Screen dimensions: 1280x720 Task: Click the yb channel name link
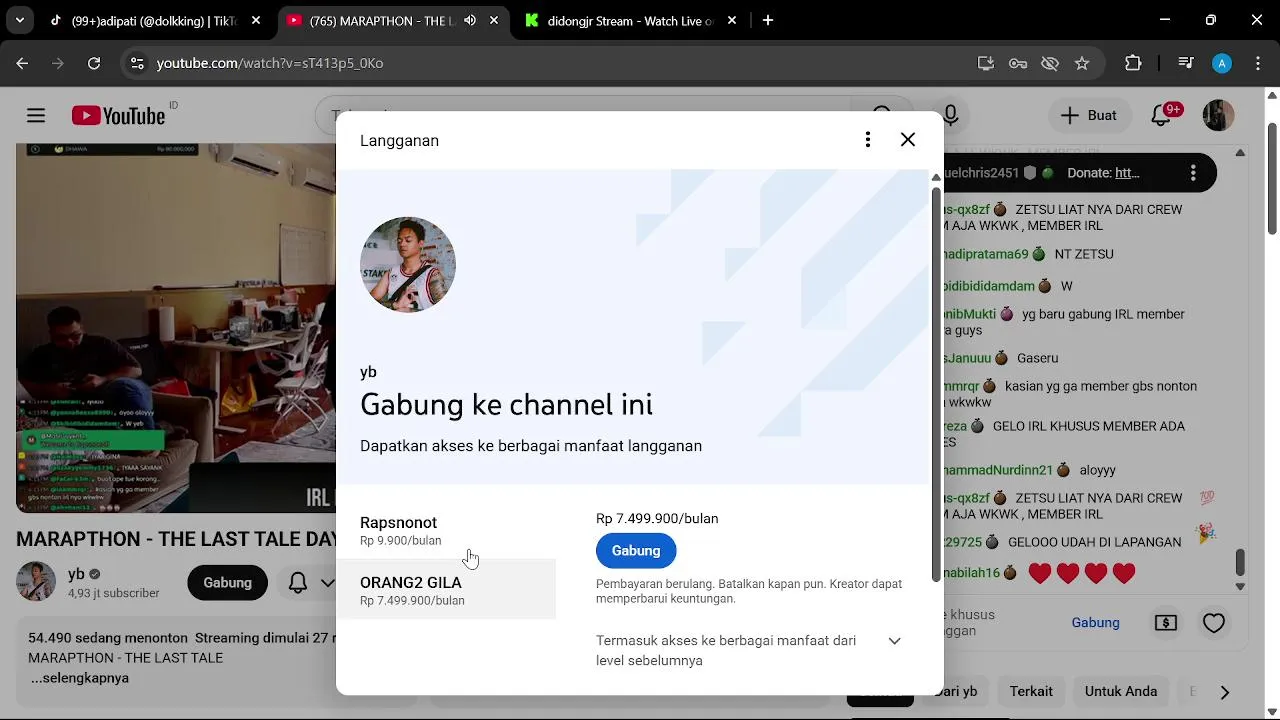tap(76, 574)
